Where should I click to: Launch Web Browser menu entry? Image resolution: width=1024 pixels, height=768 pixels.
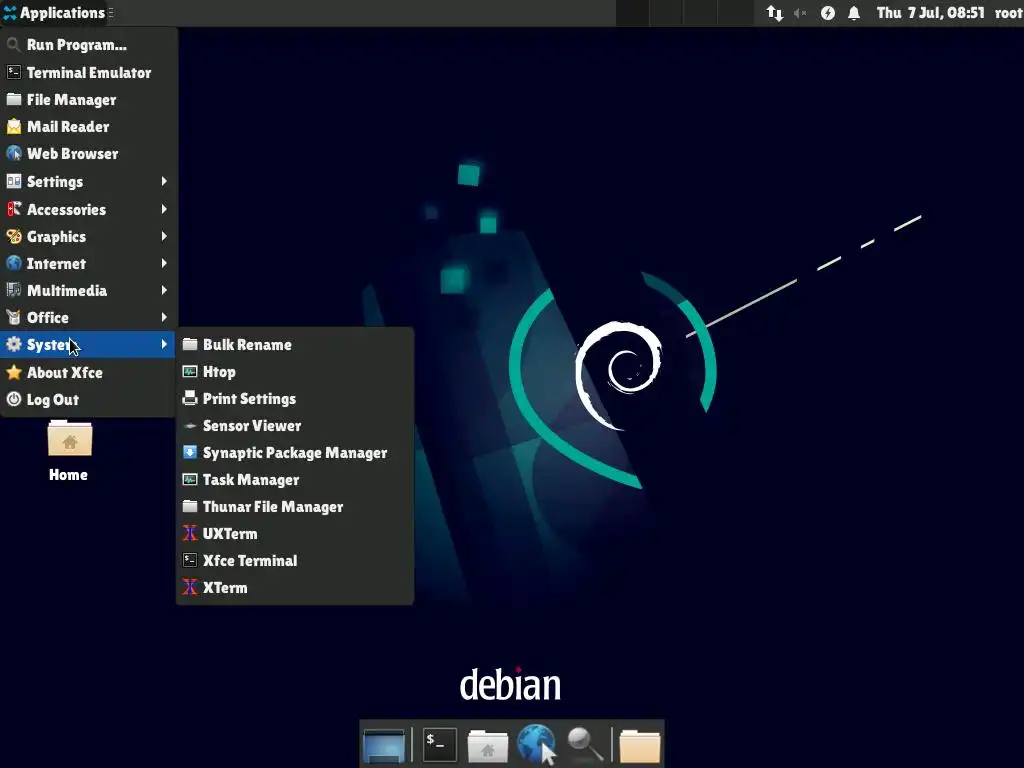pyautogui.click(x=89, y=153)
